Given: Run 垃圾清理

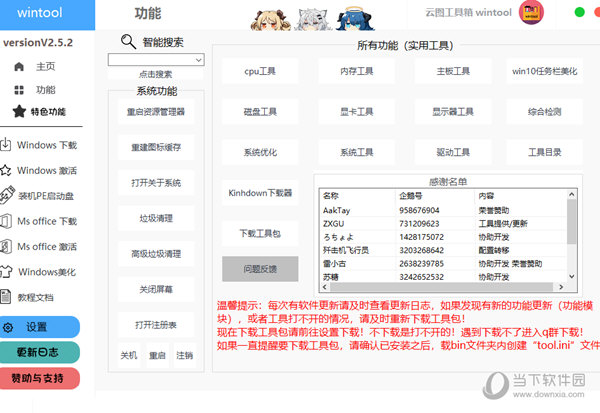Looking at the screenshot, I should (156, 218).
